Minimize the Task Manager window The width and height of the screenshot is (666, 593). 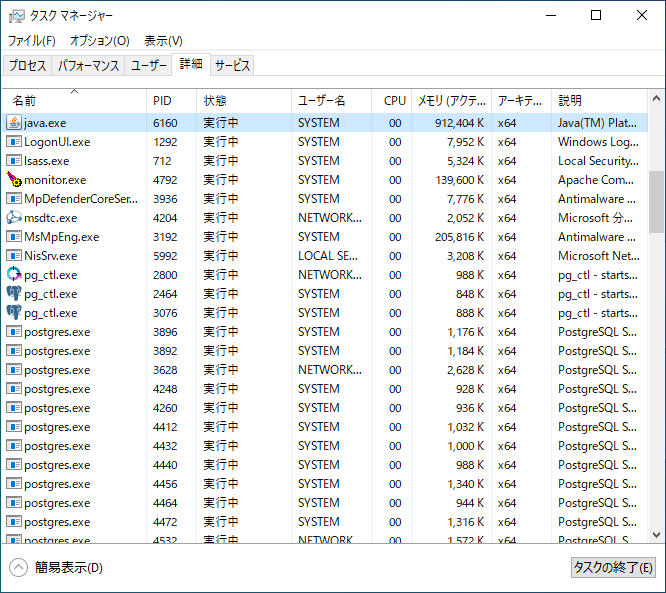[551, 16]
